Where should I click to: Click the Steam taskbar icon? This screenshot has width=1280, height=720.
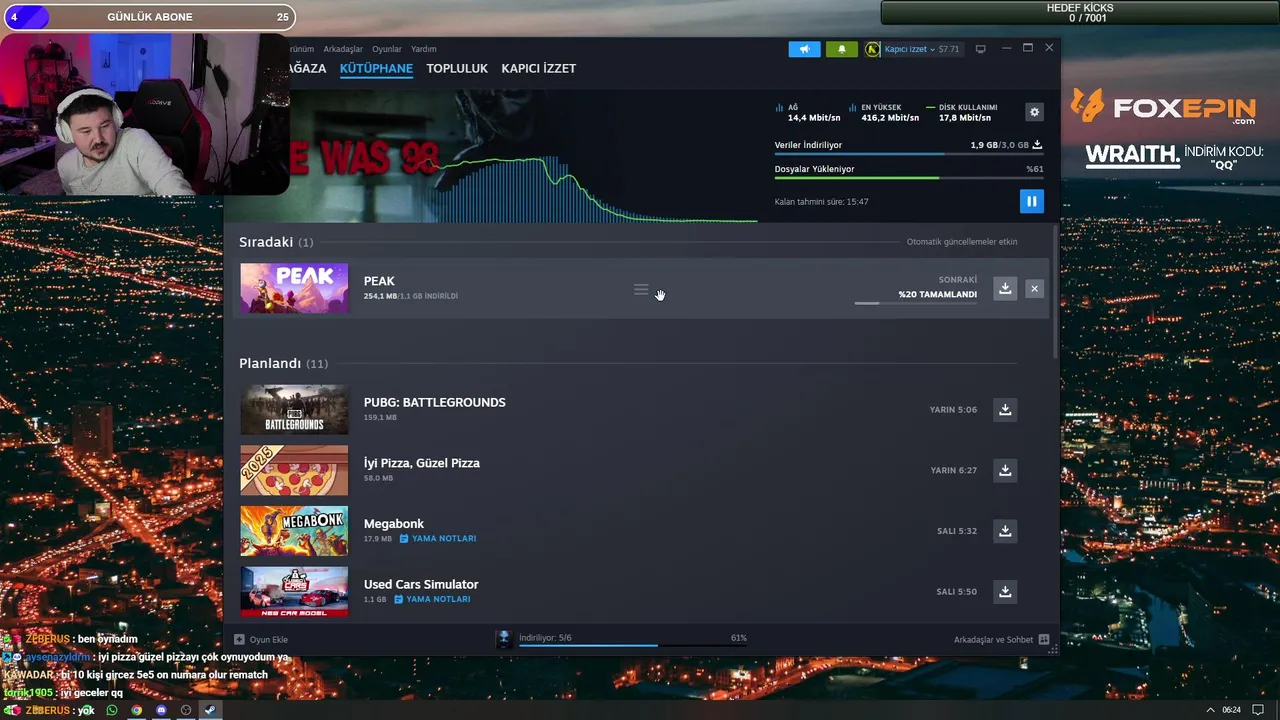point(209,710)
